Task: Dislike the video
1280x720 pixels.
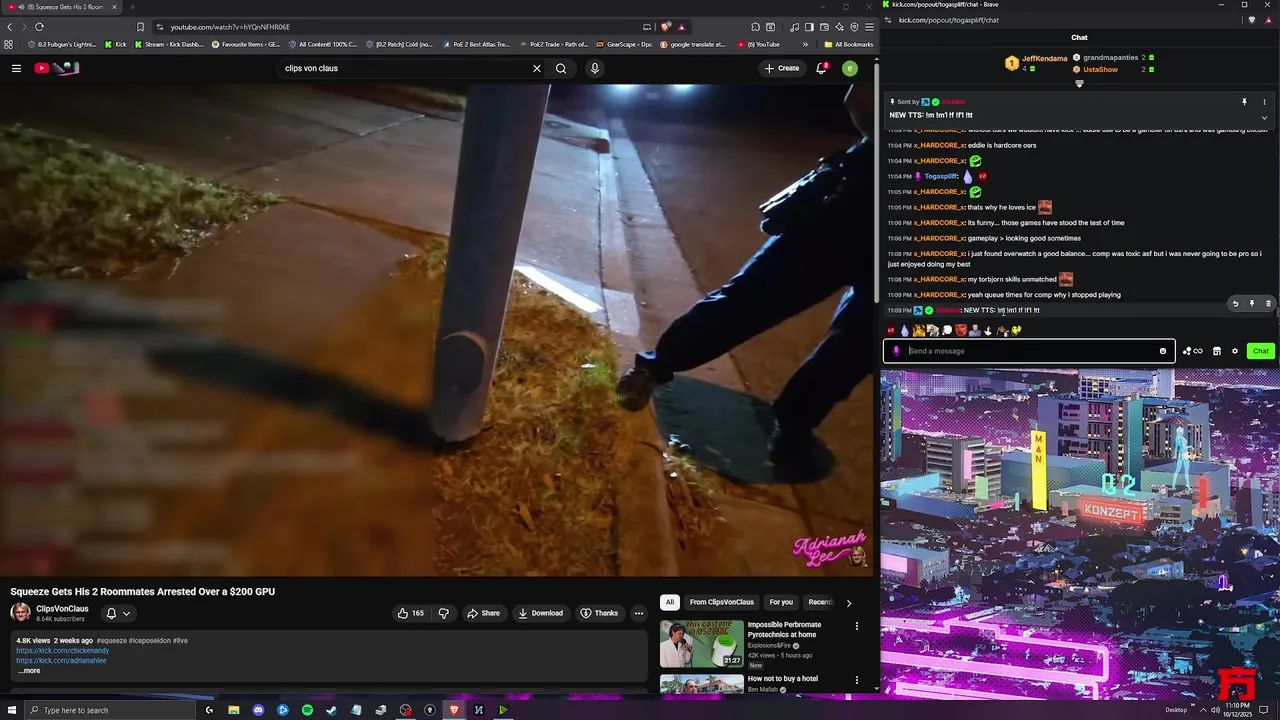Action: pos(443,613)
